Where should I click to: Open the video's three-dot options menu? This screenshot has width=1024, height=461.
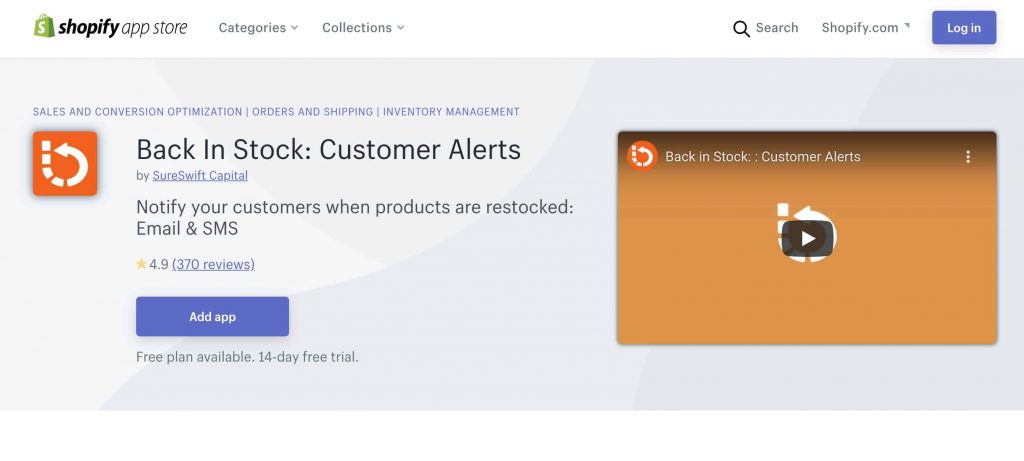tap(968, 157)
